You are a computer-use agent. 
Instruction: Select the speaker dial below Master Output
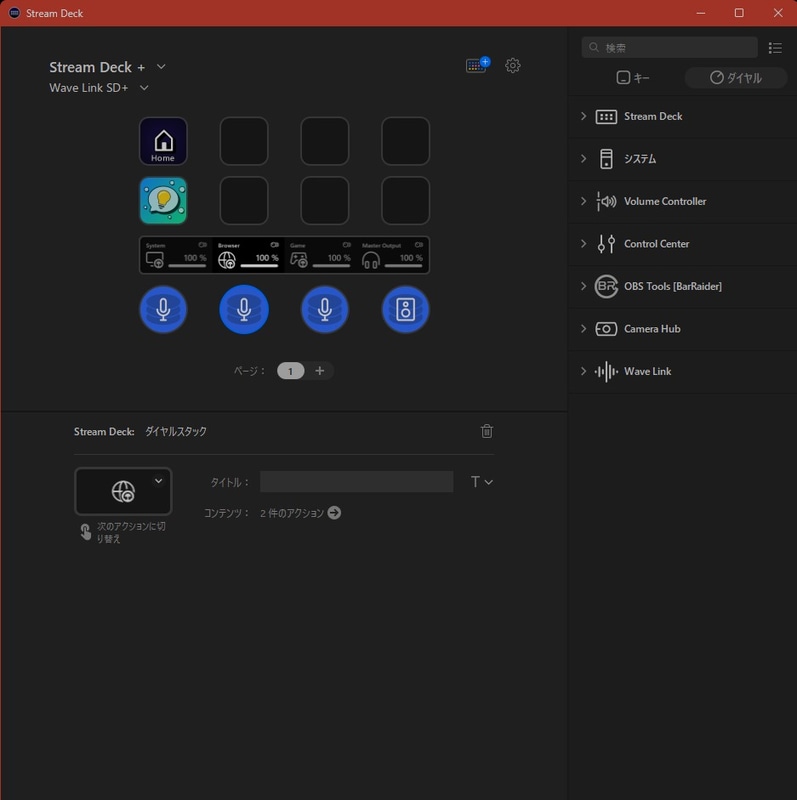(x=406, y=310)
